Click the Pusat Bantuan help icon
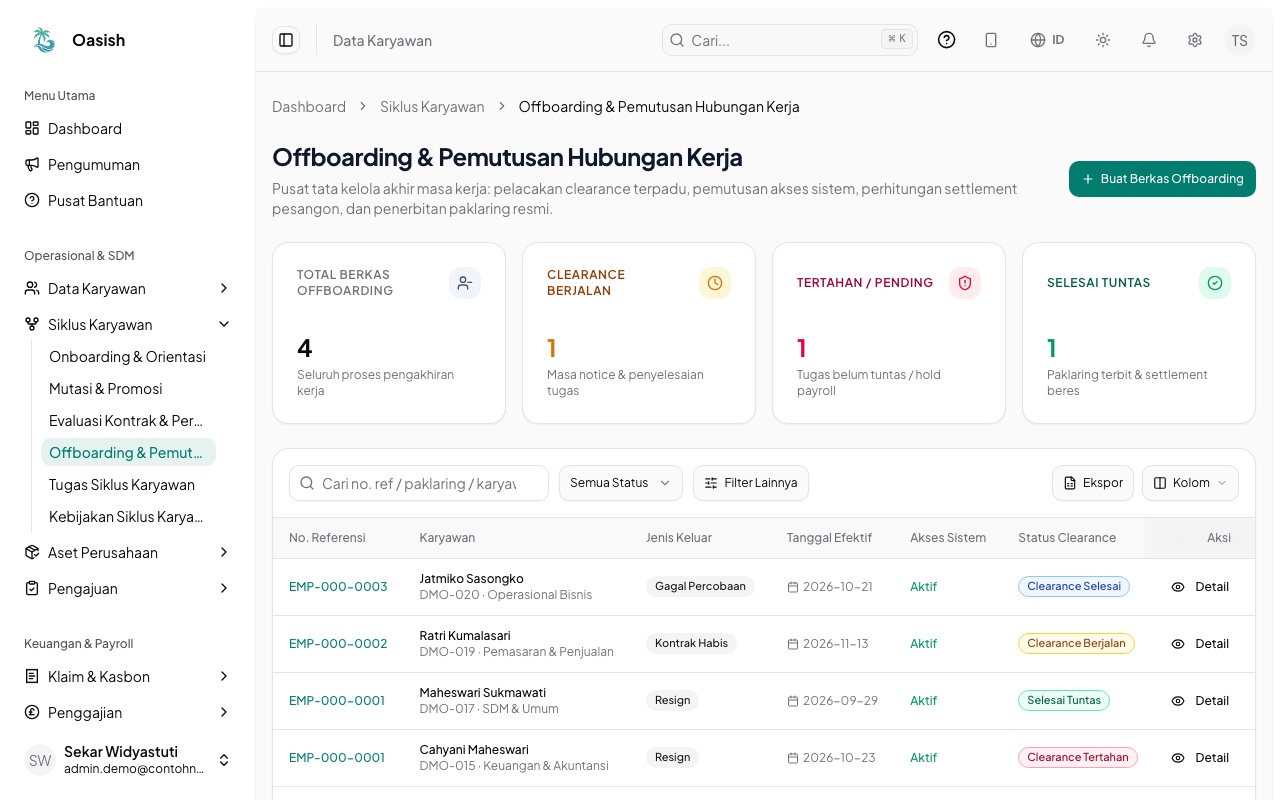Image resolution: width=1280 pixels, height=800 pixels. click(x=32, y=200)
